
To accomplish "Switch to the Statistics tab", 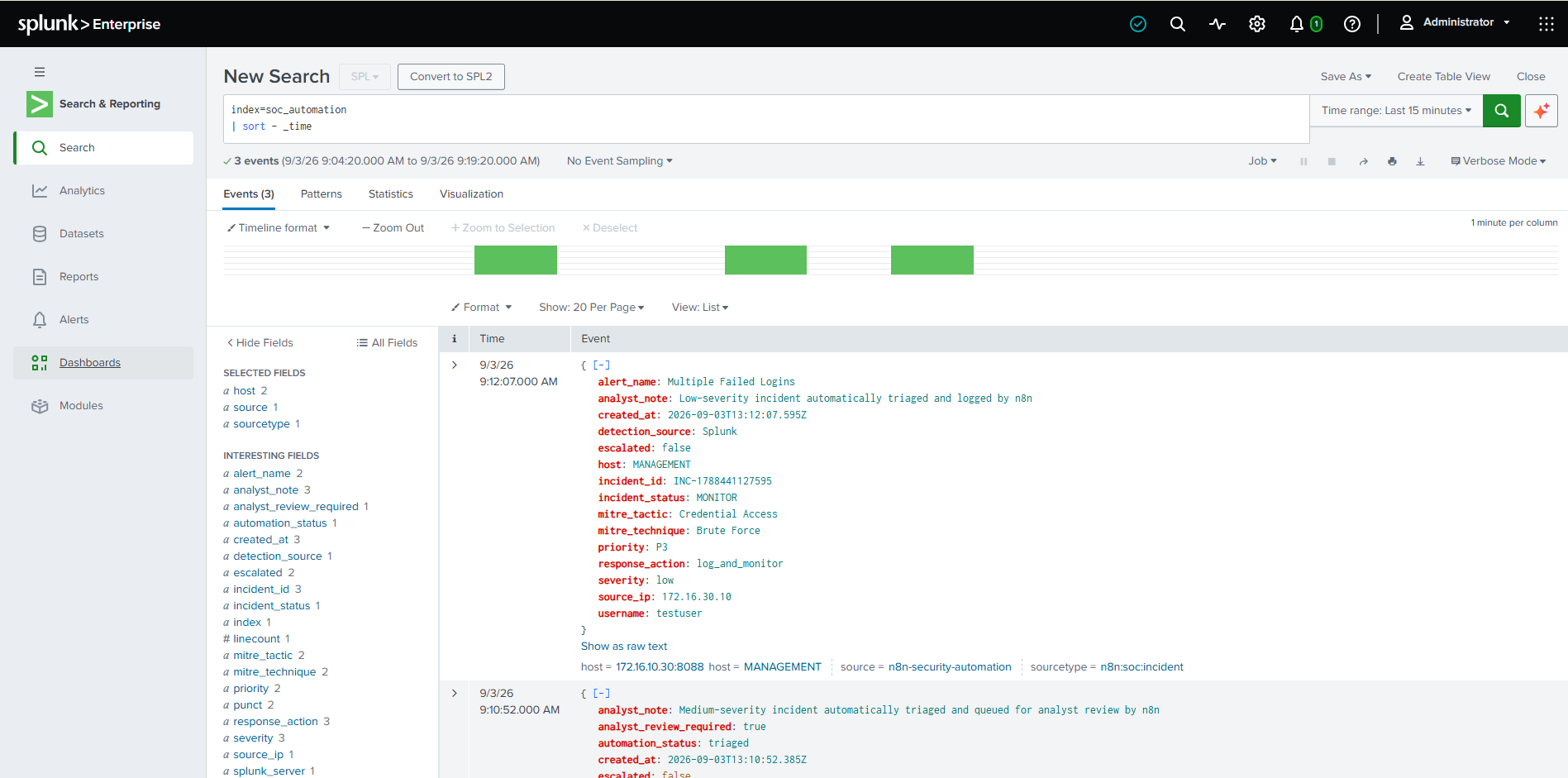I will tap(391, 194).
